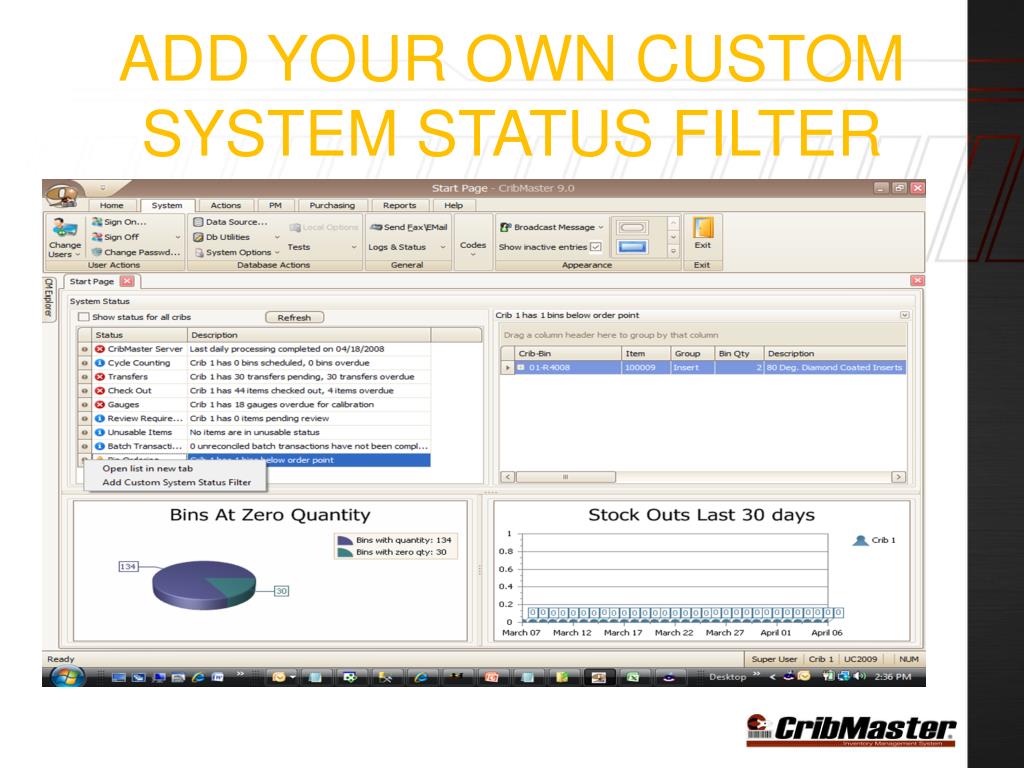Screen dimensions: 1024x768
Task: Click the Transfers error status icon
Action: 100,377
